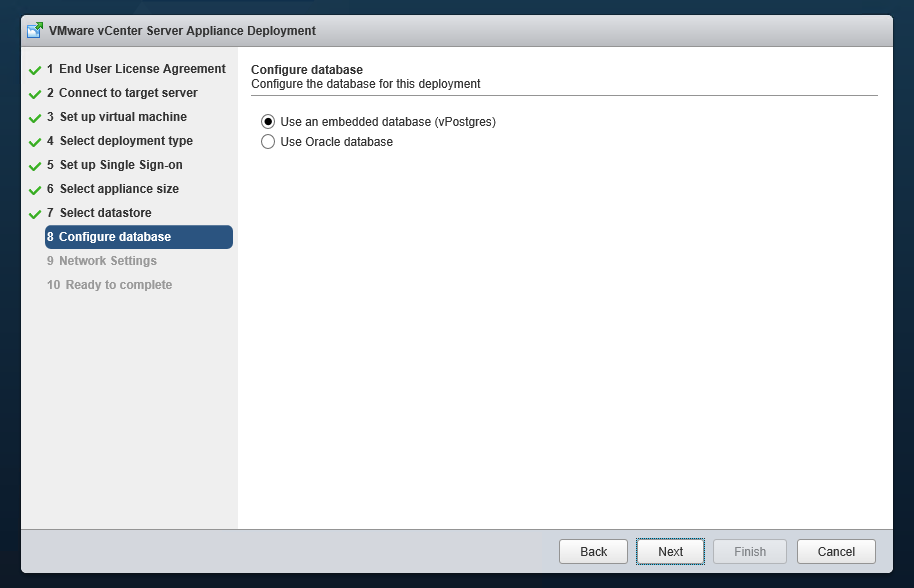The width and height of the screenshot is (914, 588).
Task: Click the green checkmark beside End User License Agreement
Action: (35, 70)
